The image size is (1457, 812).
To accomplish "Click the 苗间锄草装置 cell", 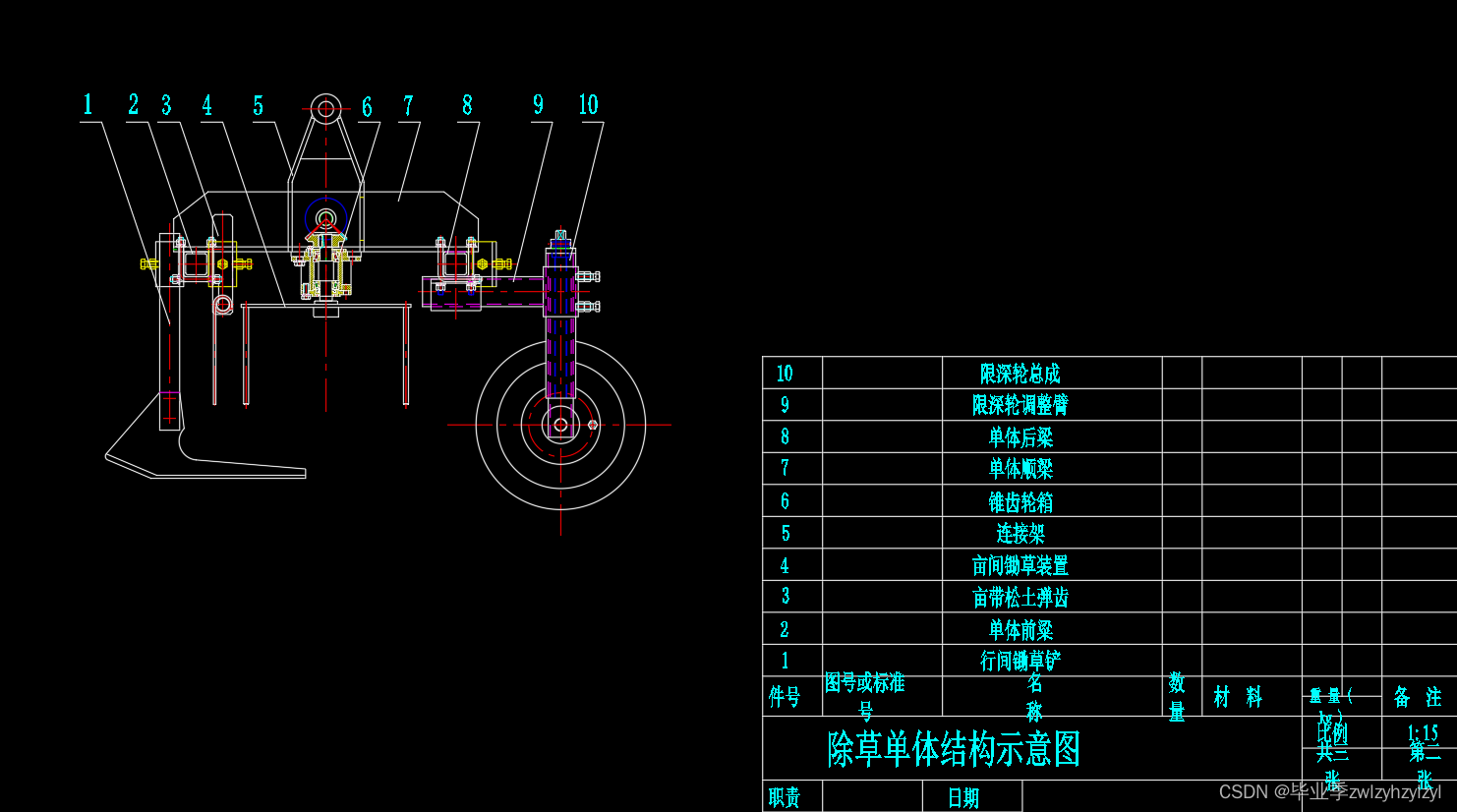I will coord(1020,565).
